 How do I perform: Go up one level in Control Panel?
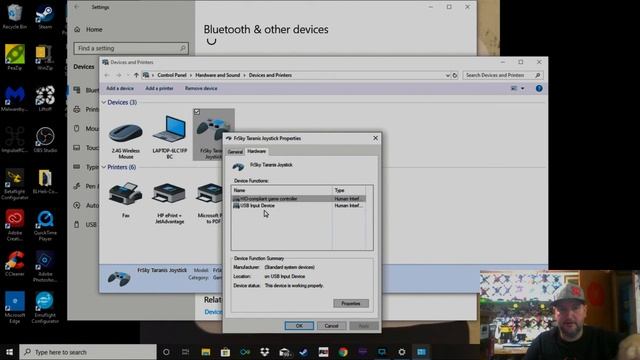click(136, 75)
